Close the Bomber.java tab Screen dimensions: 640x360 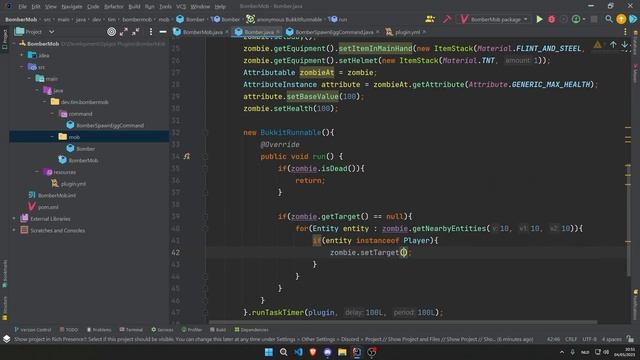point(278,32)
